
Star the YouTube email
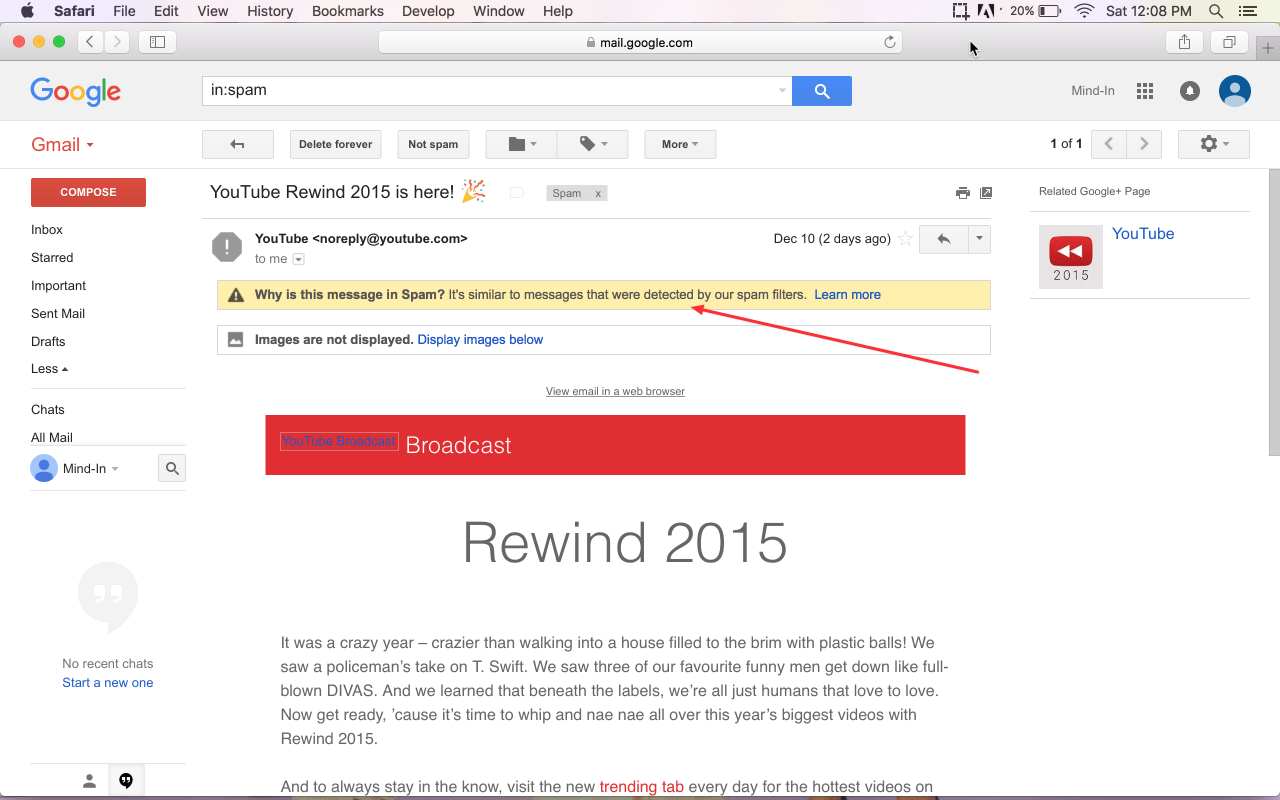coord(905,239)
